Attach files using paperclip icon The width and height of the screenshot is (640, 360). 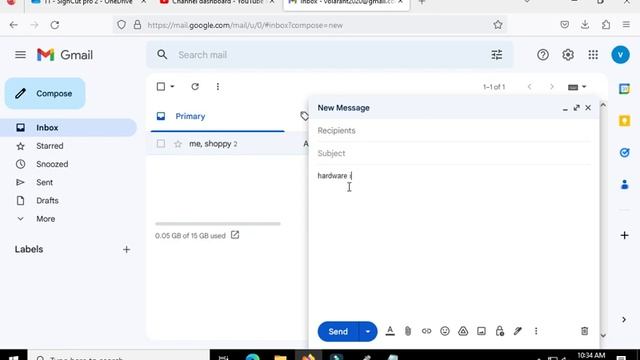(x=408, y=331)
